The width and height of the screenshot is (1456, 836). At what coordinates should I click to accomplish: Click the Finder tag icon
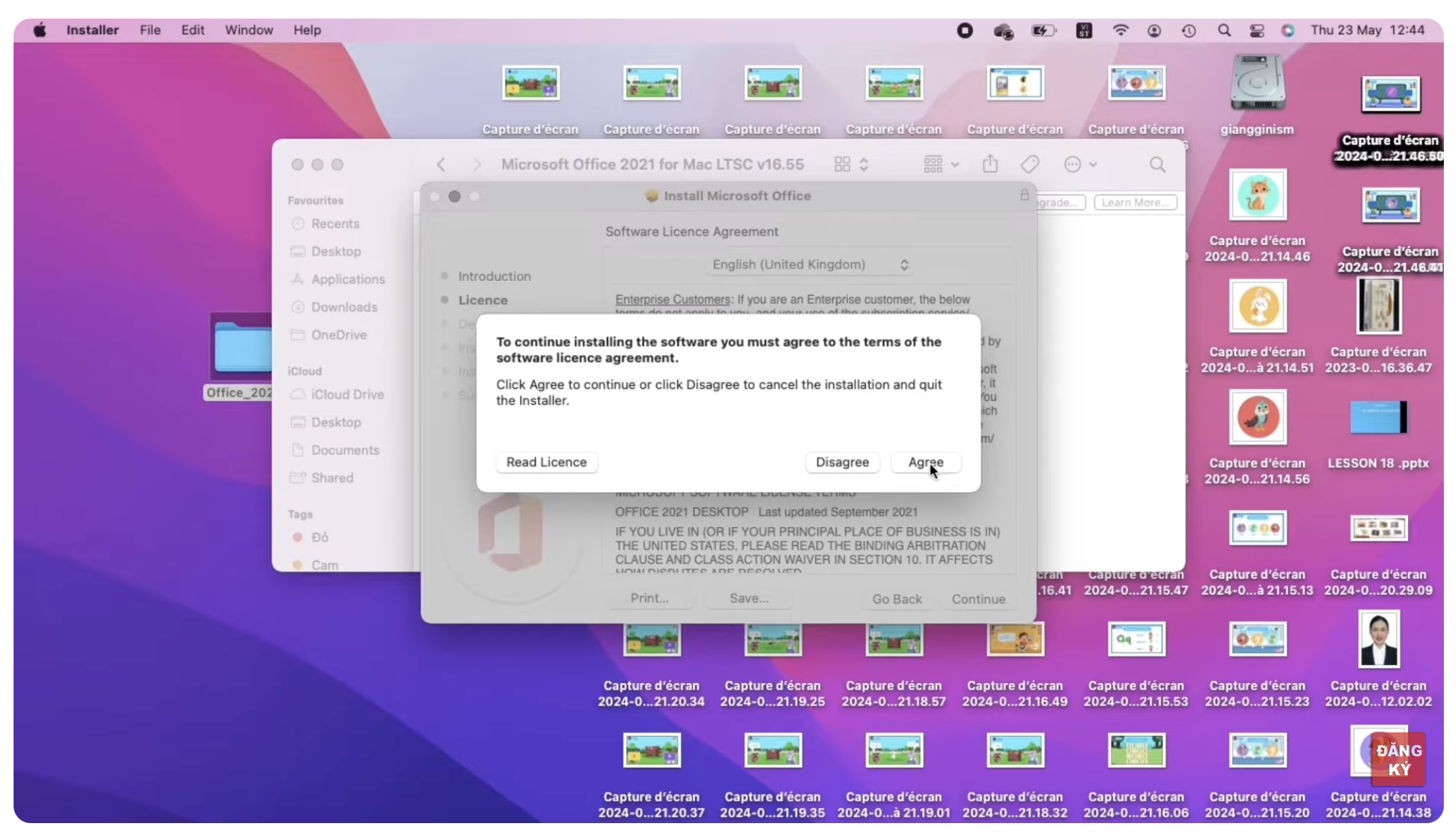point(1029,164)
